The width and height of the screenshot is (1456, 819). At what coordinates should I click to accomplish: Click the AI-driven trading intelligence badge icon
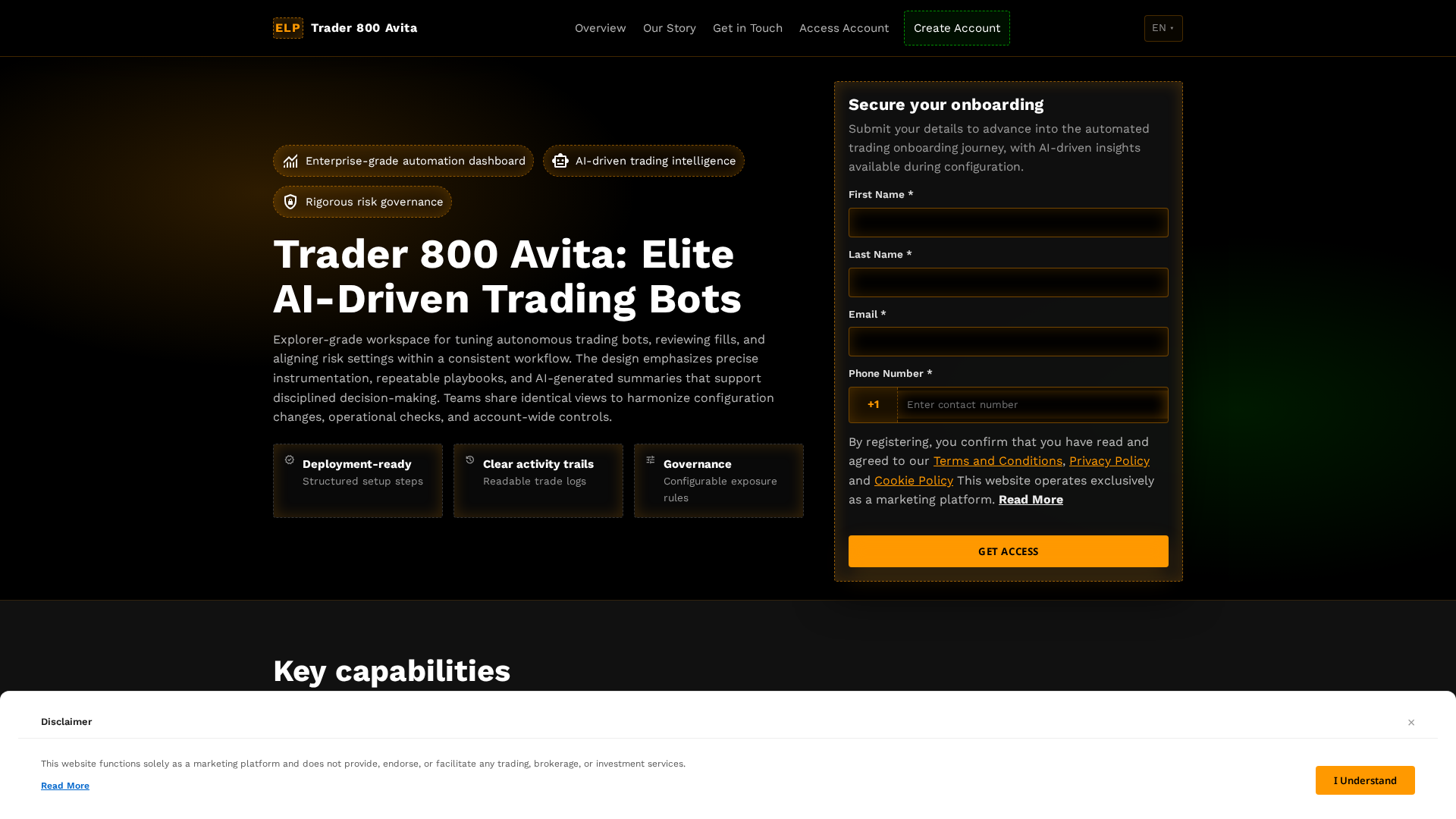(x=560, y=161)
